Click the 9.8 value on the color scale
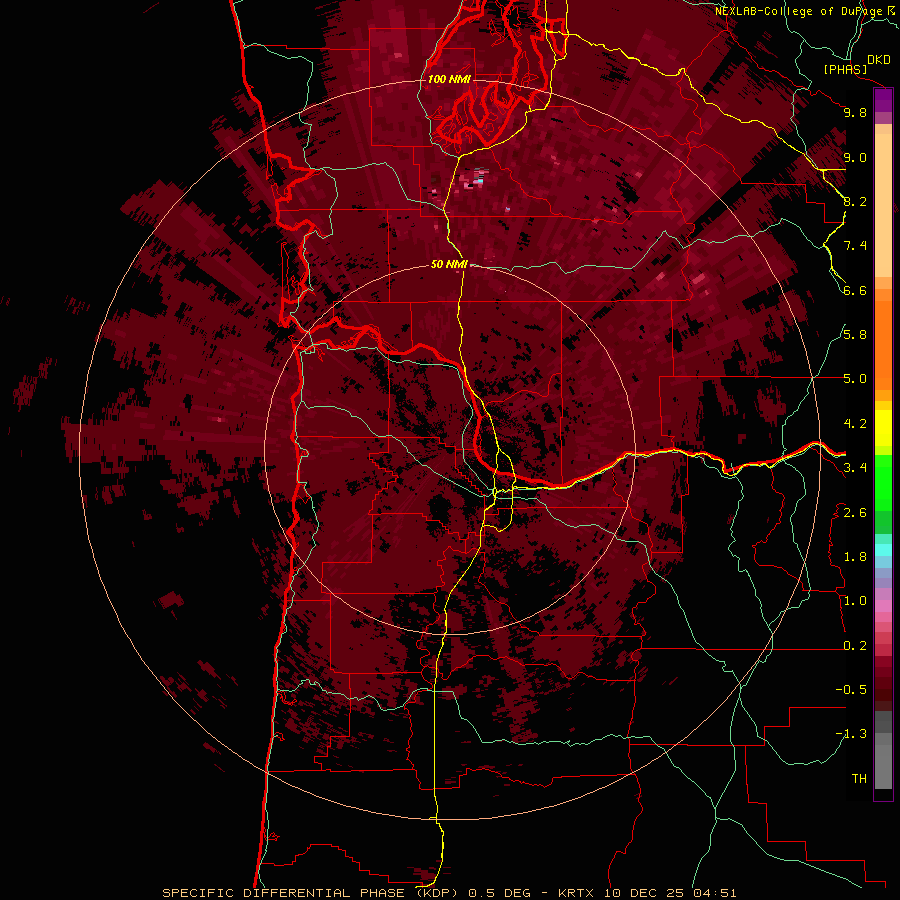Viewport: 900px width, 900px height. click(855, 112)
